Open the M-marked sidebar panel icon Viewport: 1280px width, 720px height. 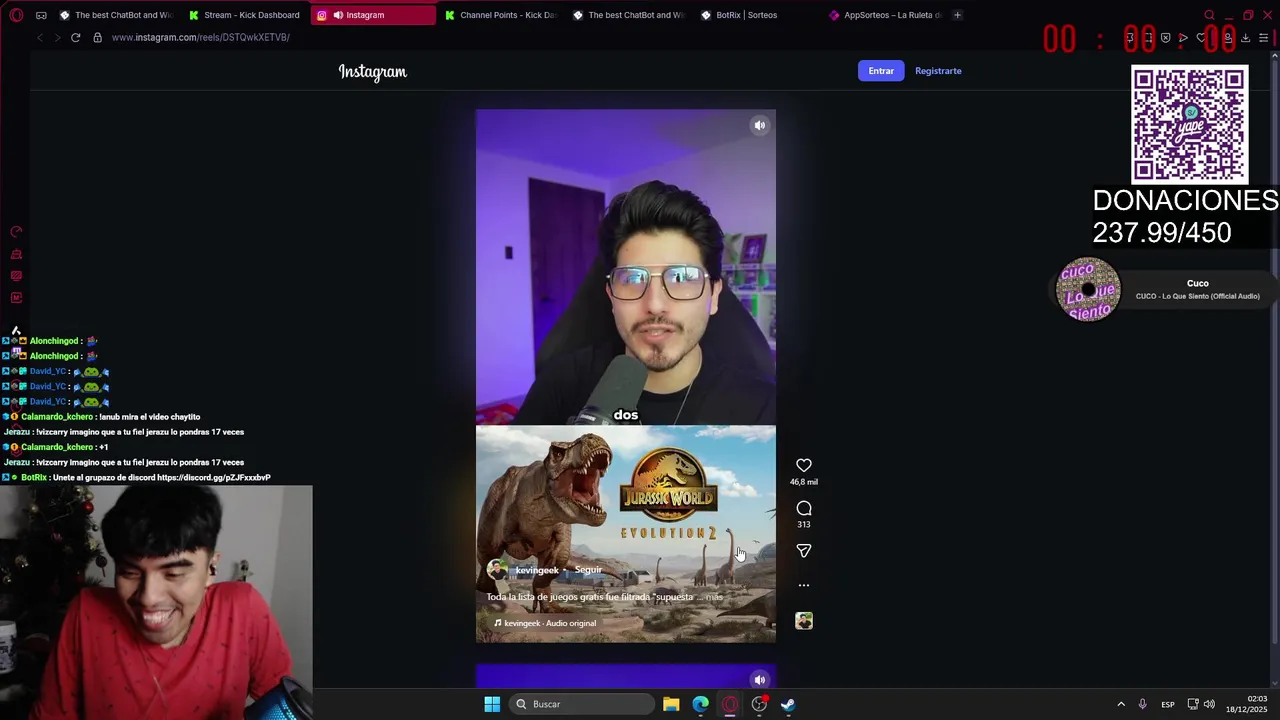point(16,298)
